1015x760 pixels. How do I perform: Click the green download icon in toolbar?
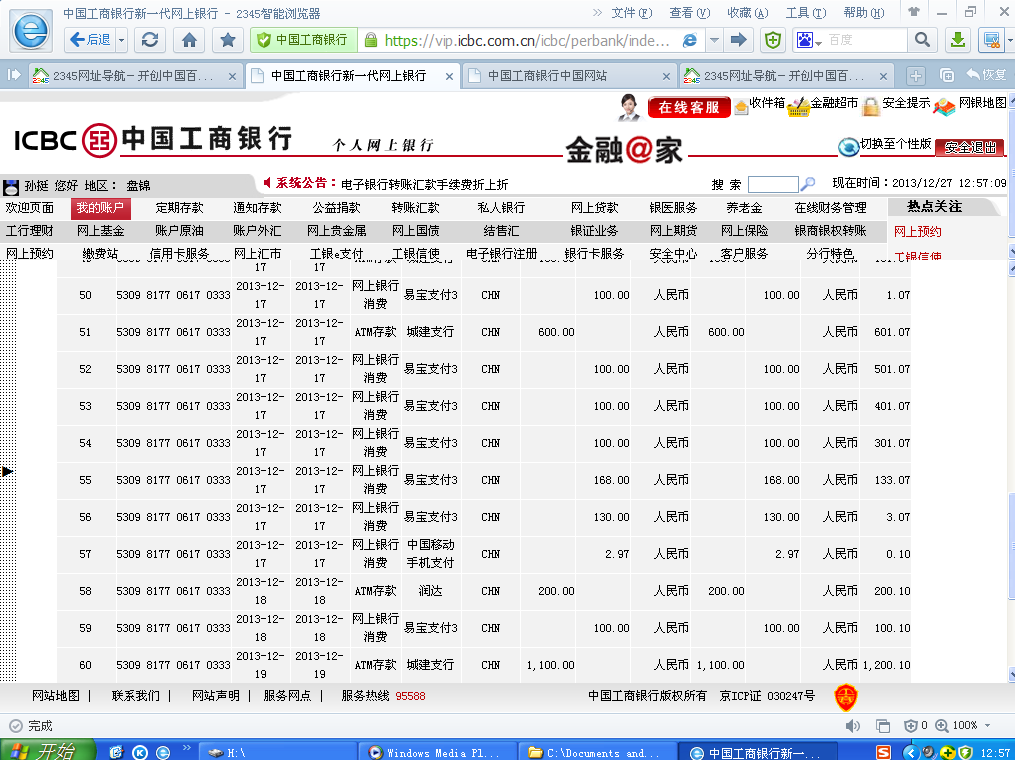point(957,40)
